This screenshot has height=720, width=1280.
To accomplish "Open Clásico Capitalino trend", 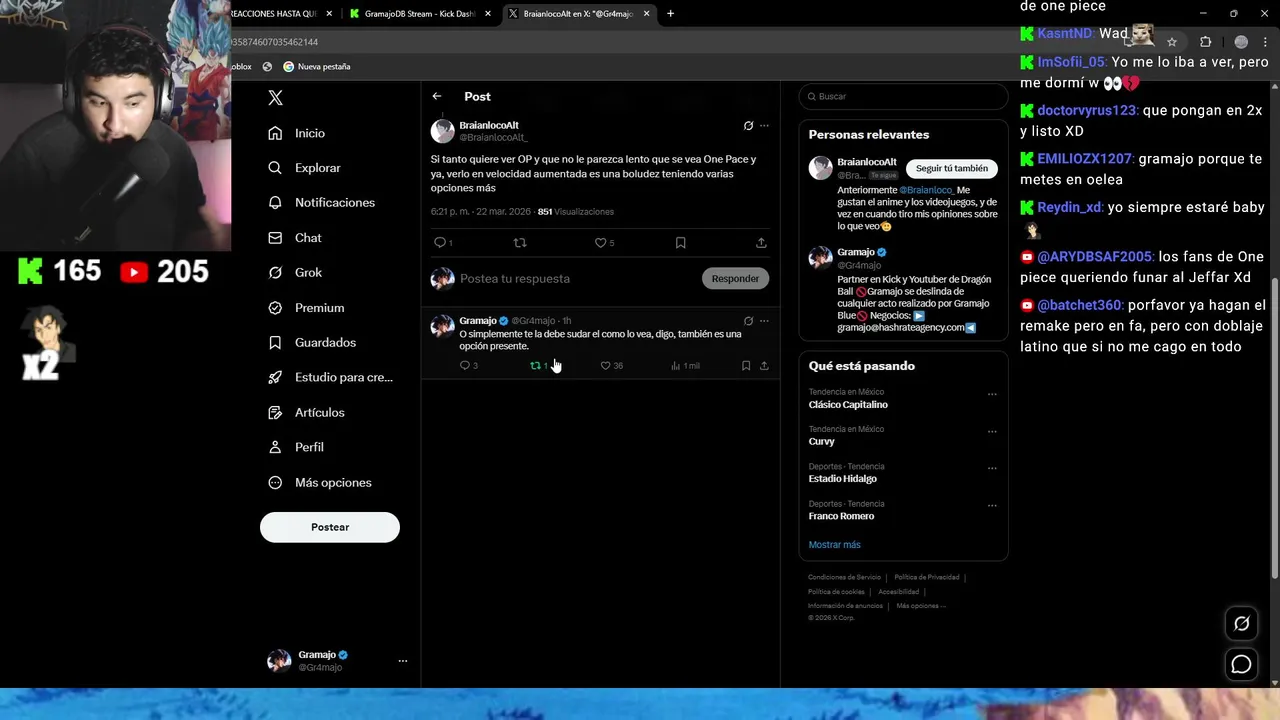I will point(848,405).
